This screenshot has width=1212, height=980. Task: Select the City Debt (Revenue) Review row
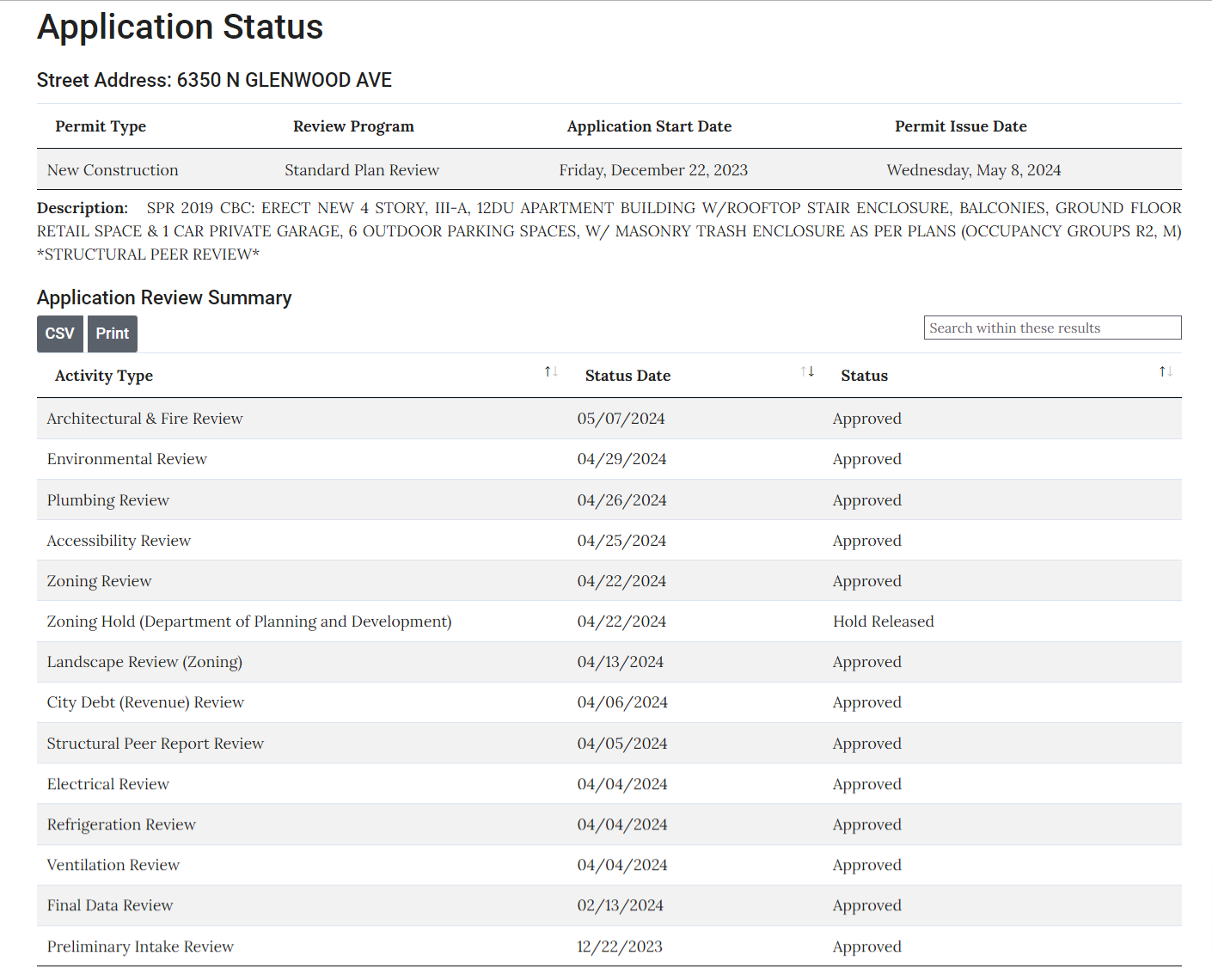point(609,702)
